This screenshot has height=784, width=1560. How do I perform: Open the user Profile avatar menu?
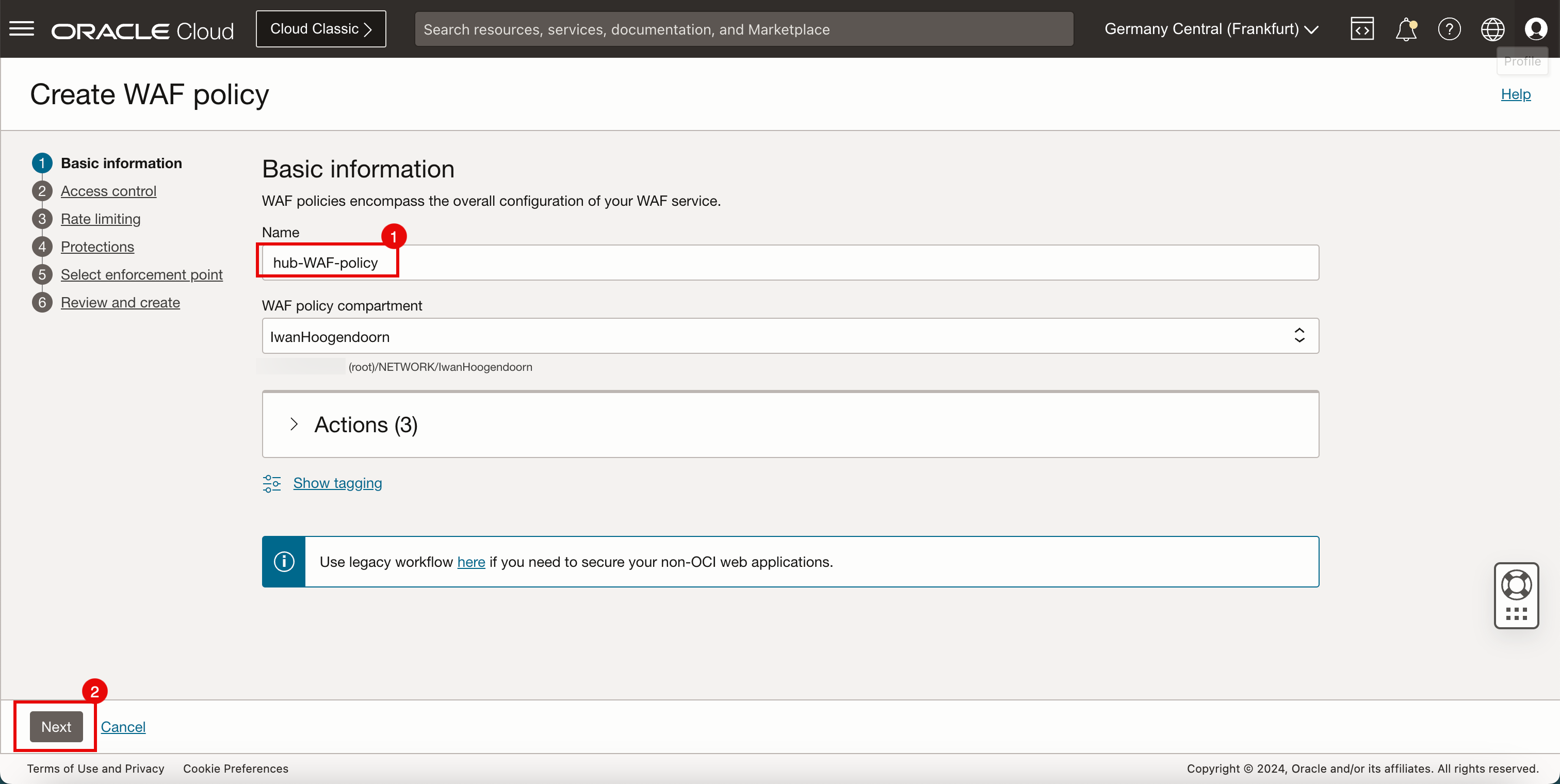point(1536,28)
